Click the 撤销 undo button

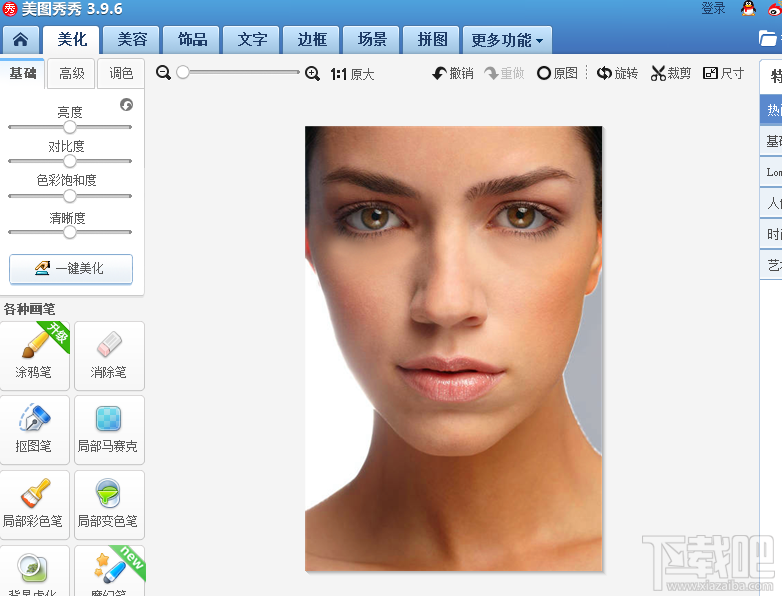click(x=453, y=73)
